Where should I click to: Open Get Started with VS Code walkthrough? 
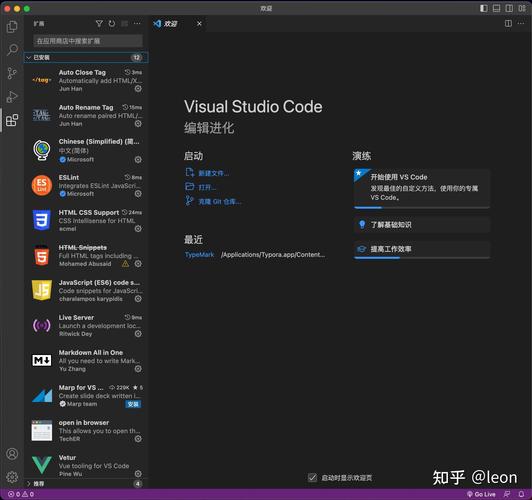pyautogui.click(x=422, y=188)
